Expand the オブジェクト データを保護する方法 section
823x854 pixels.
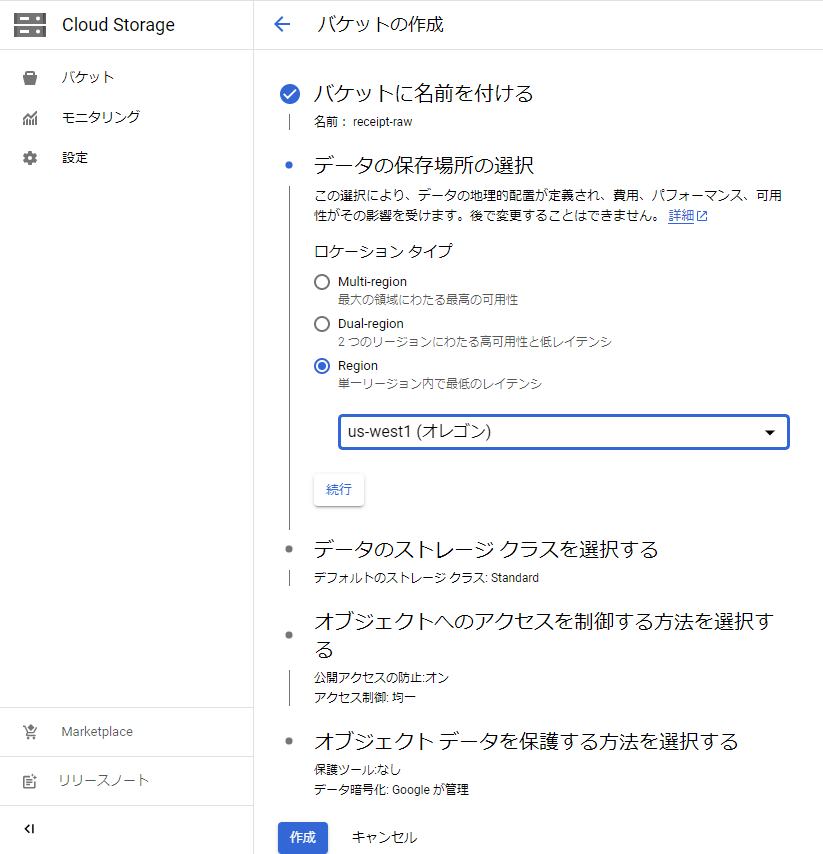click(526, 741)
